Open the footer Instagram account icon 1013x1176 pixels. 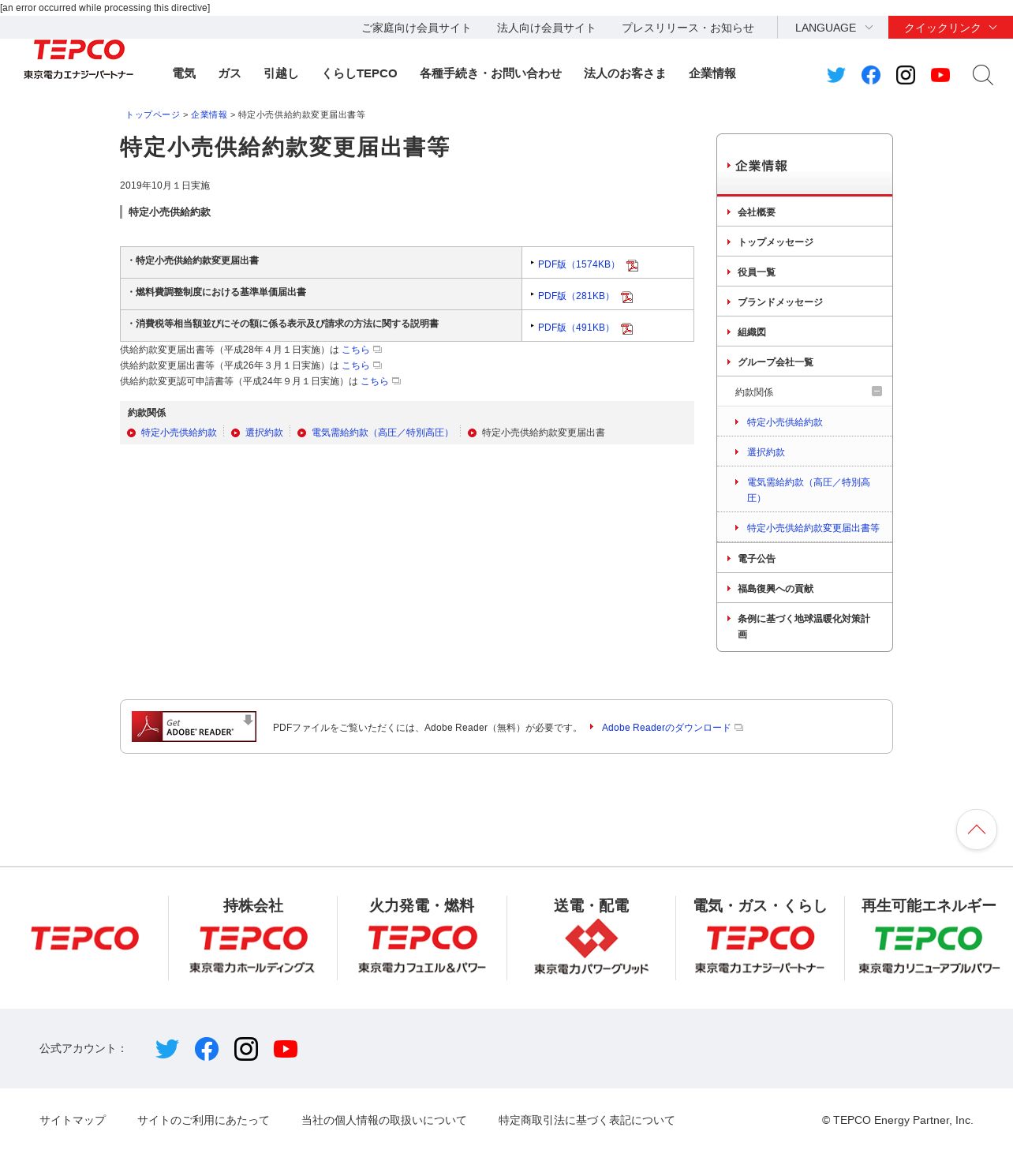click(246, 1049)
